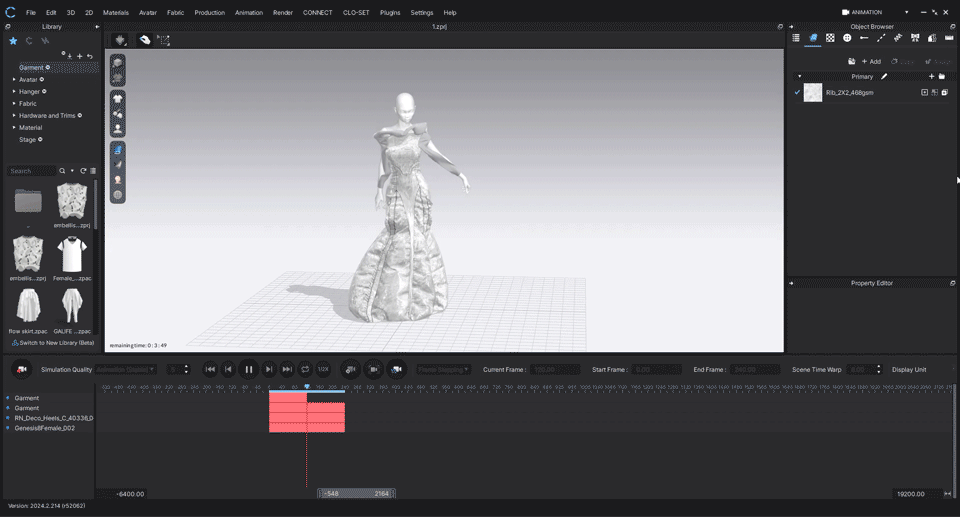This screenshot has width=960, height=517.
Task: Toggle the Genesis8Female_002 track marker
Action: 8,428
